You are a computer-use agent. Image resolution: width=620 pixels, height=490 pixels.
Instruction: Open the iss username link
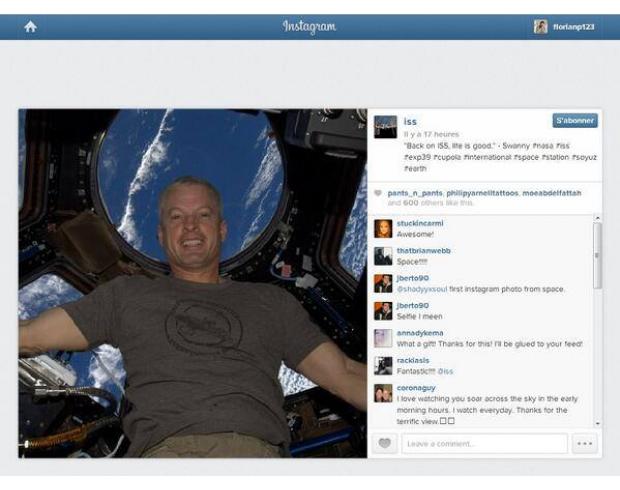[410, 121]
